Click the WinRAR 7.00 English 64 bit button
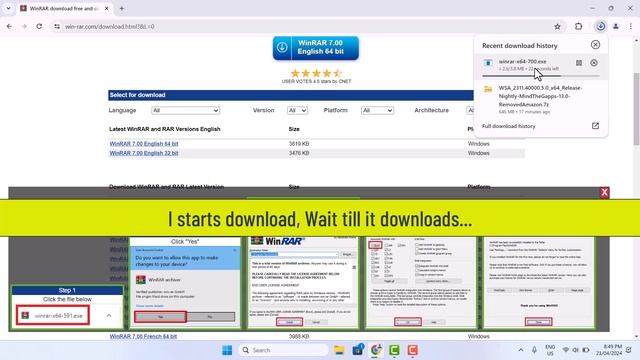Screen dimensions: 640x360 click(x=316, y=48)
